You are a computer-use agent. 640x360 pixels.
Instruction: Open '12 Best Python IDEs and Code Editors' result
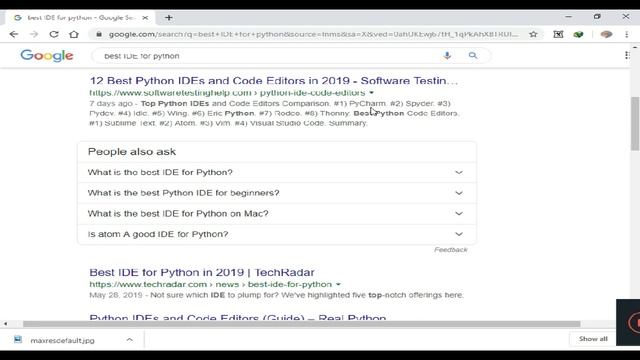[x=273, y=80]
